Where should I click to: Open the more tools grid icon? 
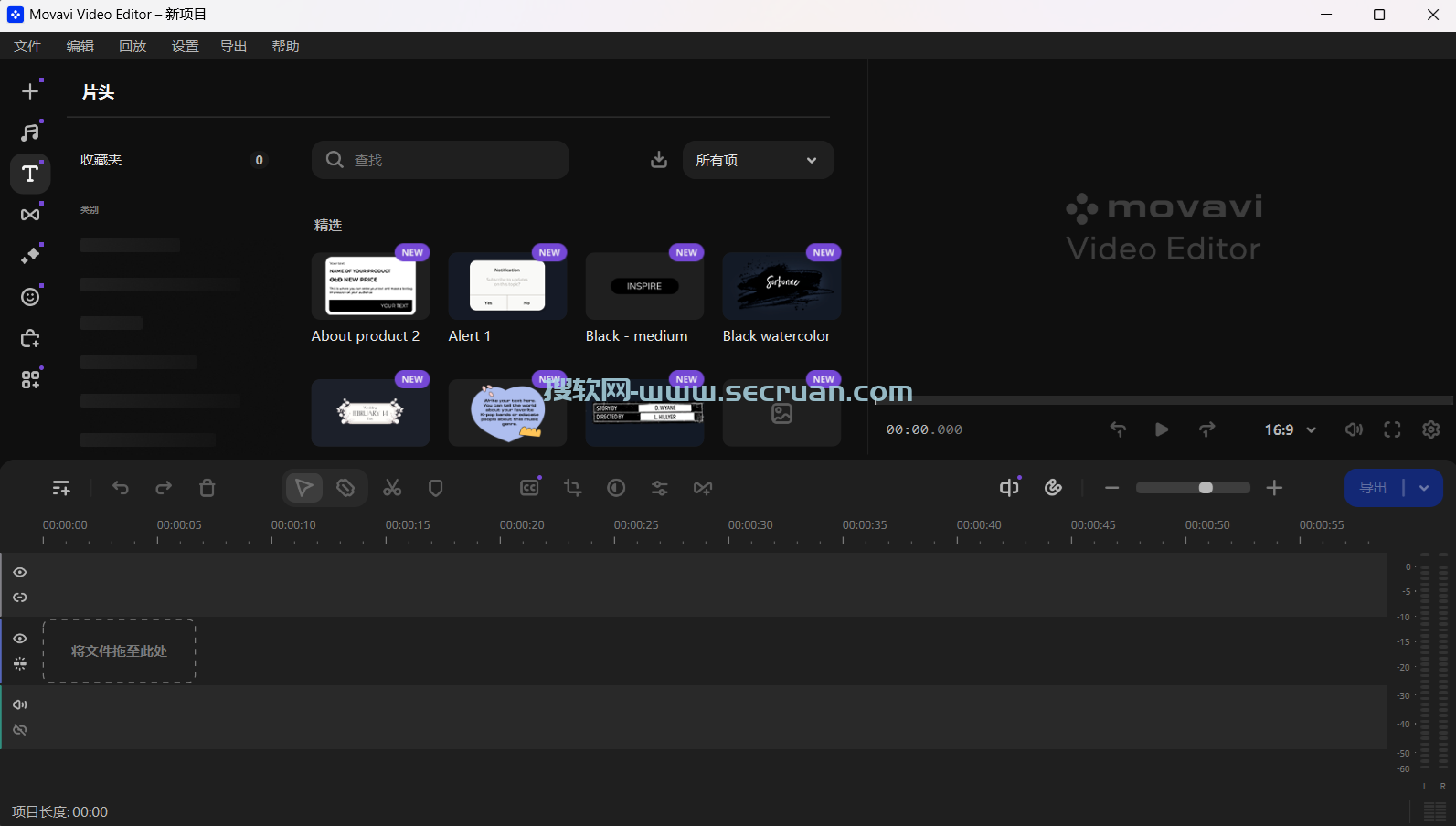click(30, 380)
